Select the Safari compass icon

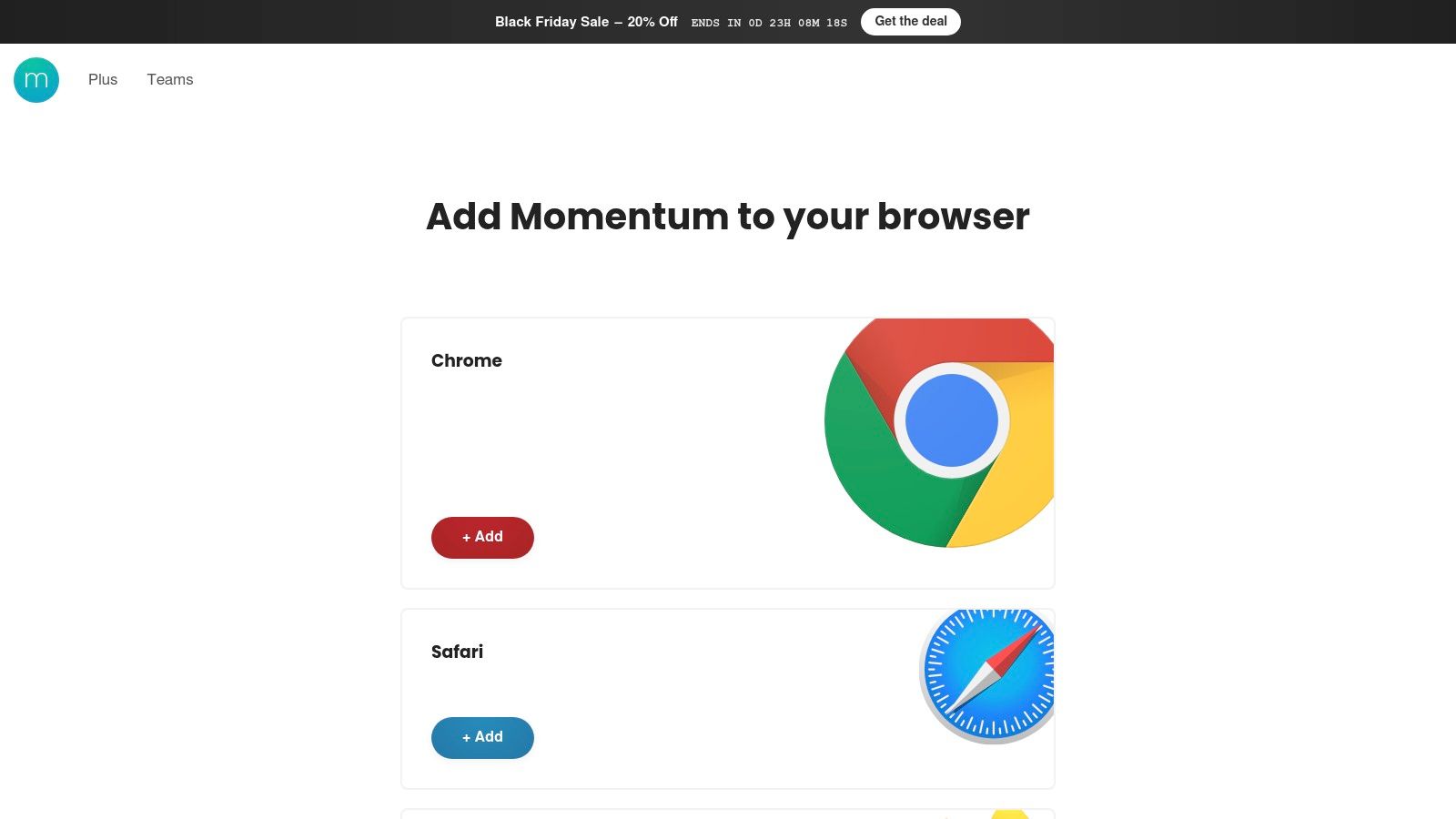pyautogui.click(x=989, y=673)
